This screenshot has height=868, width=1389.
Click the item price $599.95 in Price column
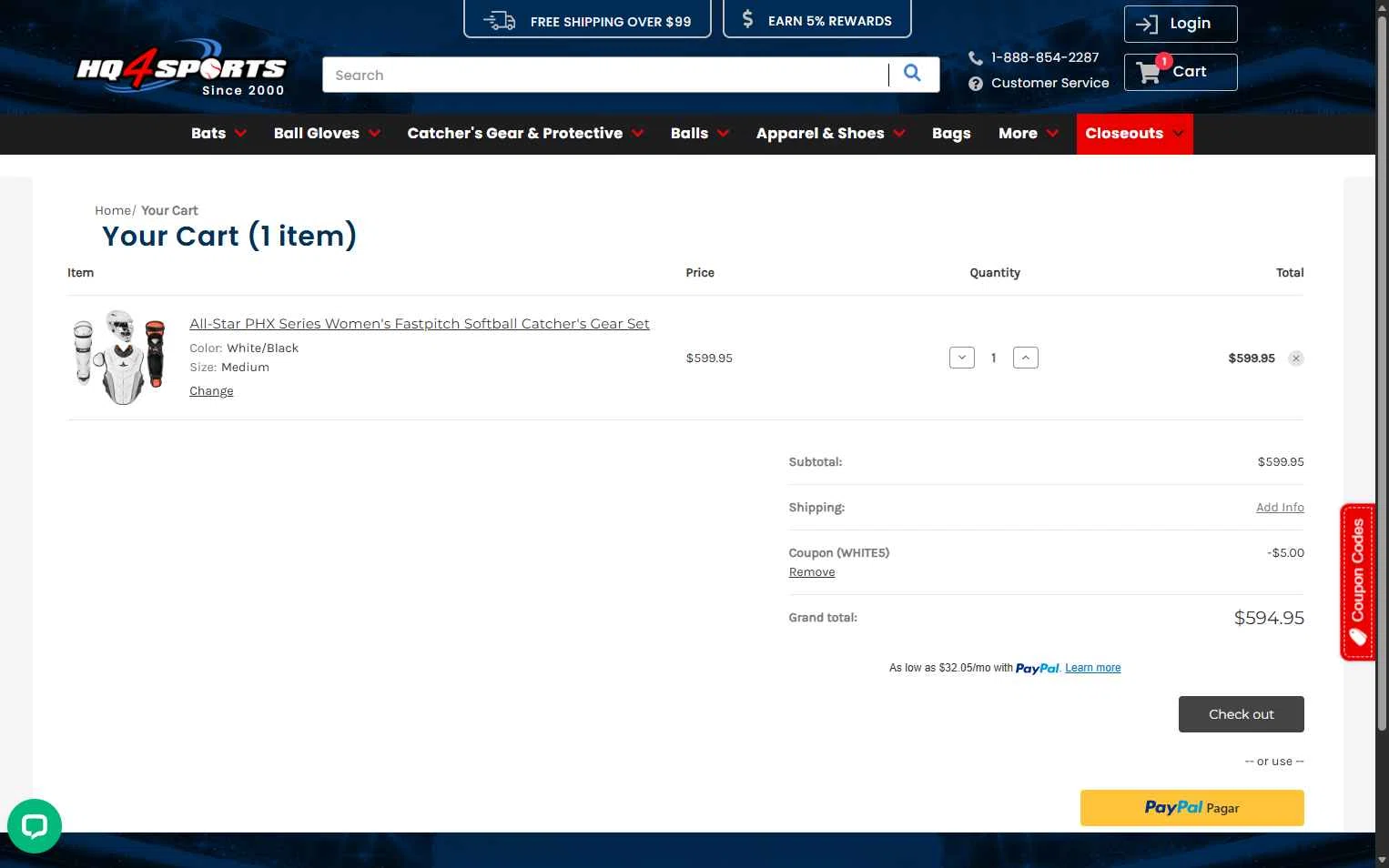coord(709,358)
